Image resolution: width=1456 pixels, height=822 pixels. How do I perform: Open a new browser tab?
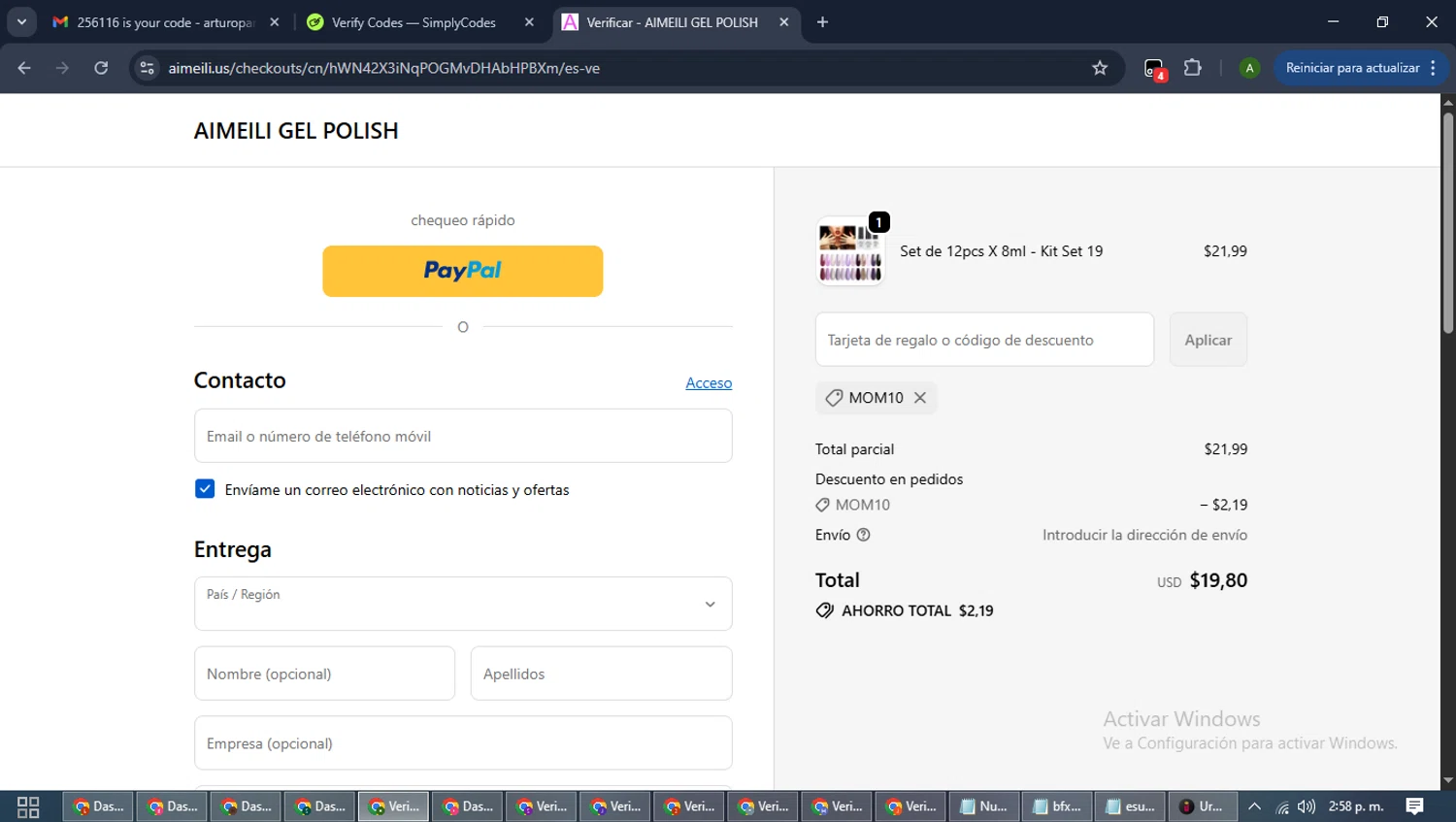pos(822,22)
